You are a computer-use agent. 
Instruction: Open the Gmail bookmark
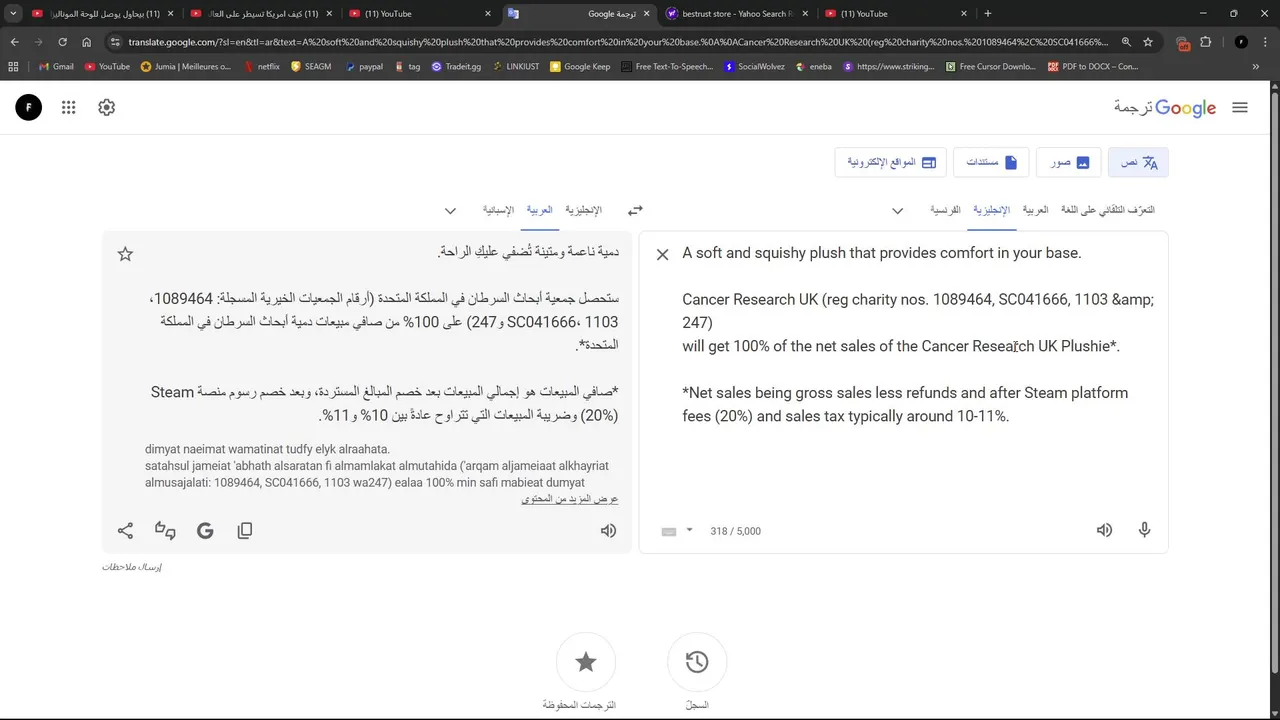coord(55,67)
